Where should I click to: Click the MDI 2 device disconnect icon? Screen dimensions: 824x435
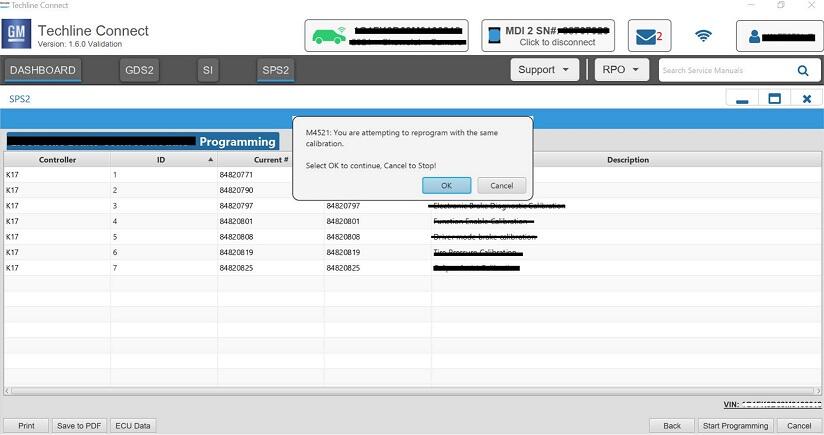click(x=493, y=36)
